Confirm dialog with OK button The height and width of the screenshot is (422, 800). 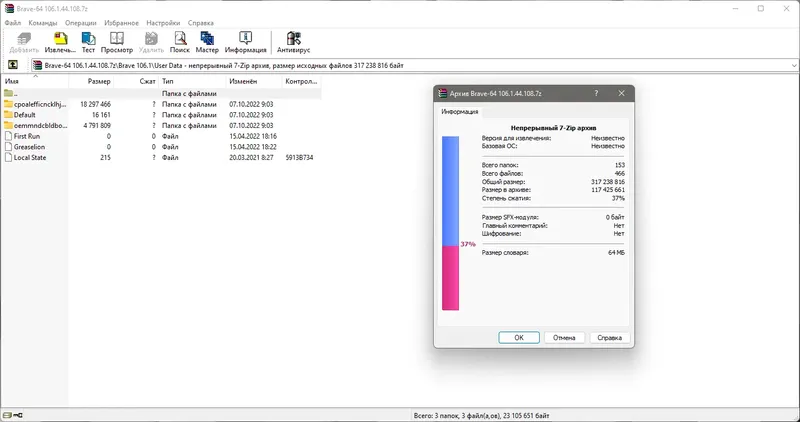coord(519,338)
